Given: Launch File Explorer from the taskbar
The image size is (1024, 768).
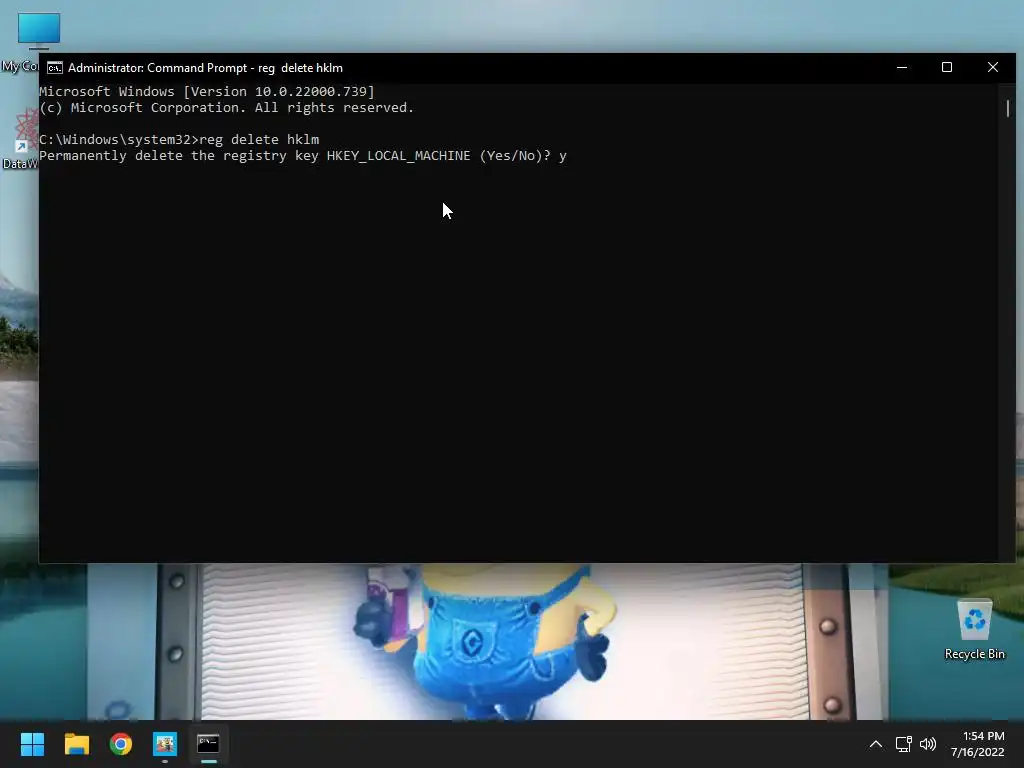Looking at the screenshot, I should 76,744.
